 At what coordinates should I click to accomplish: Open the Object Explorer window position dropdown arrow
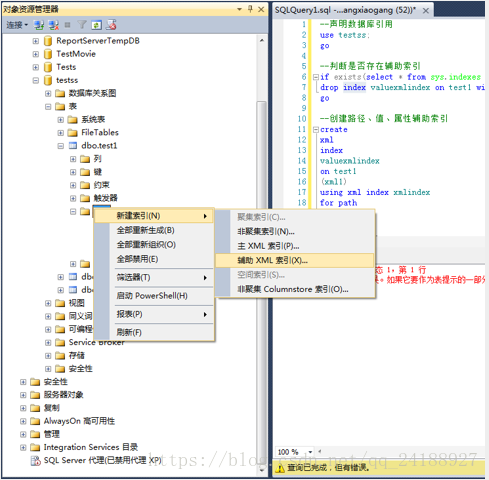239,9
